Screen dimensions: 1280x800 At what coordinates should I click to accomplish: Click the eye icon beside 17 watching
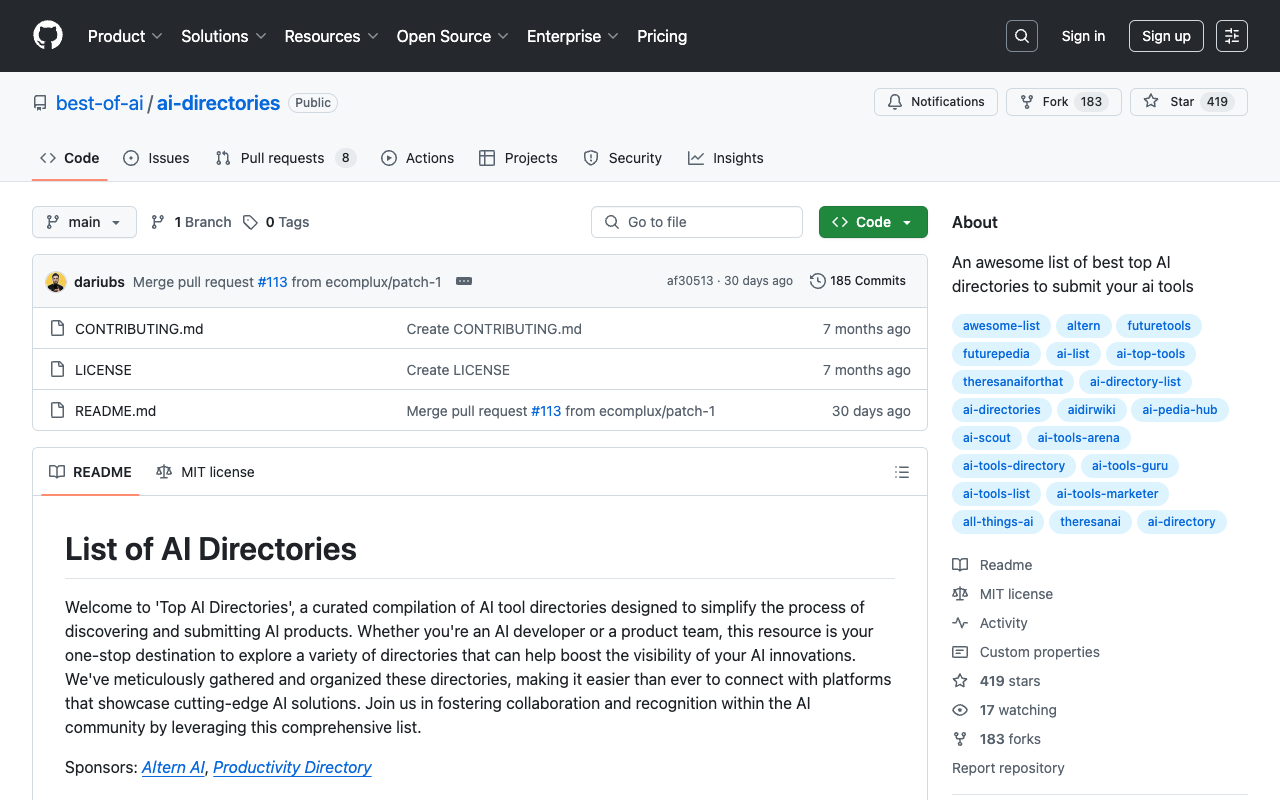pos(960,710)
